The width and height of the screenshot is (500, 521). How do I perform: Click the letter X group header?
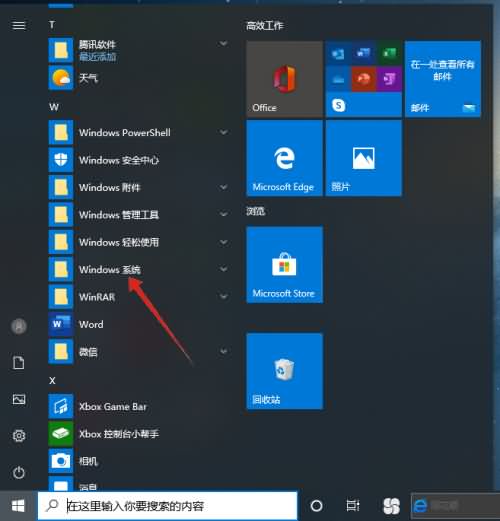(52, 381)
